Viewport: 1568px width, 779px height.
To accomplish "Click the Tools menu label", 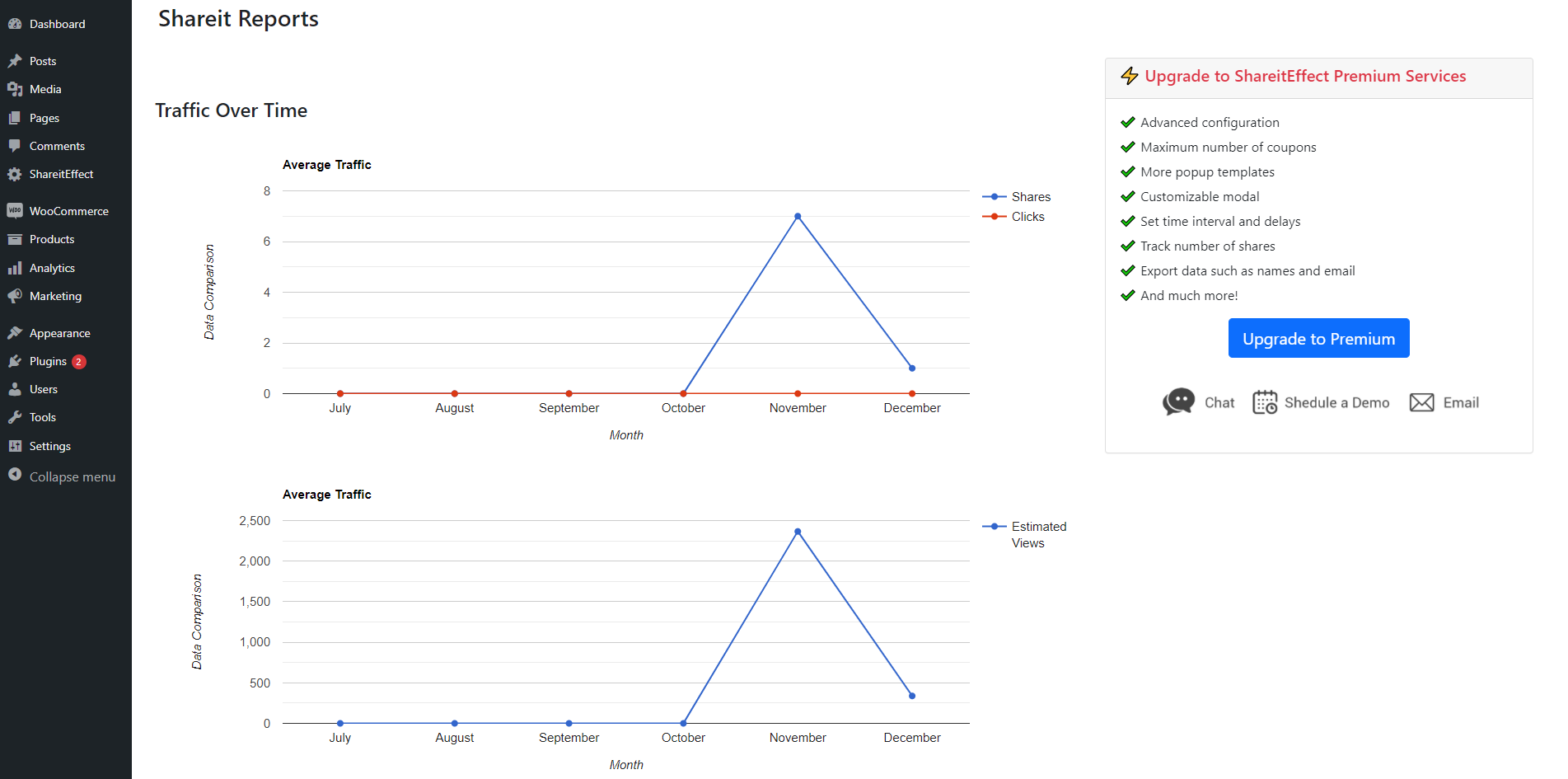I will 43,417.
